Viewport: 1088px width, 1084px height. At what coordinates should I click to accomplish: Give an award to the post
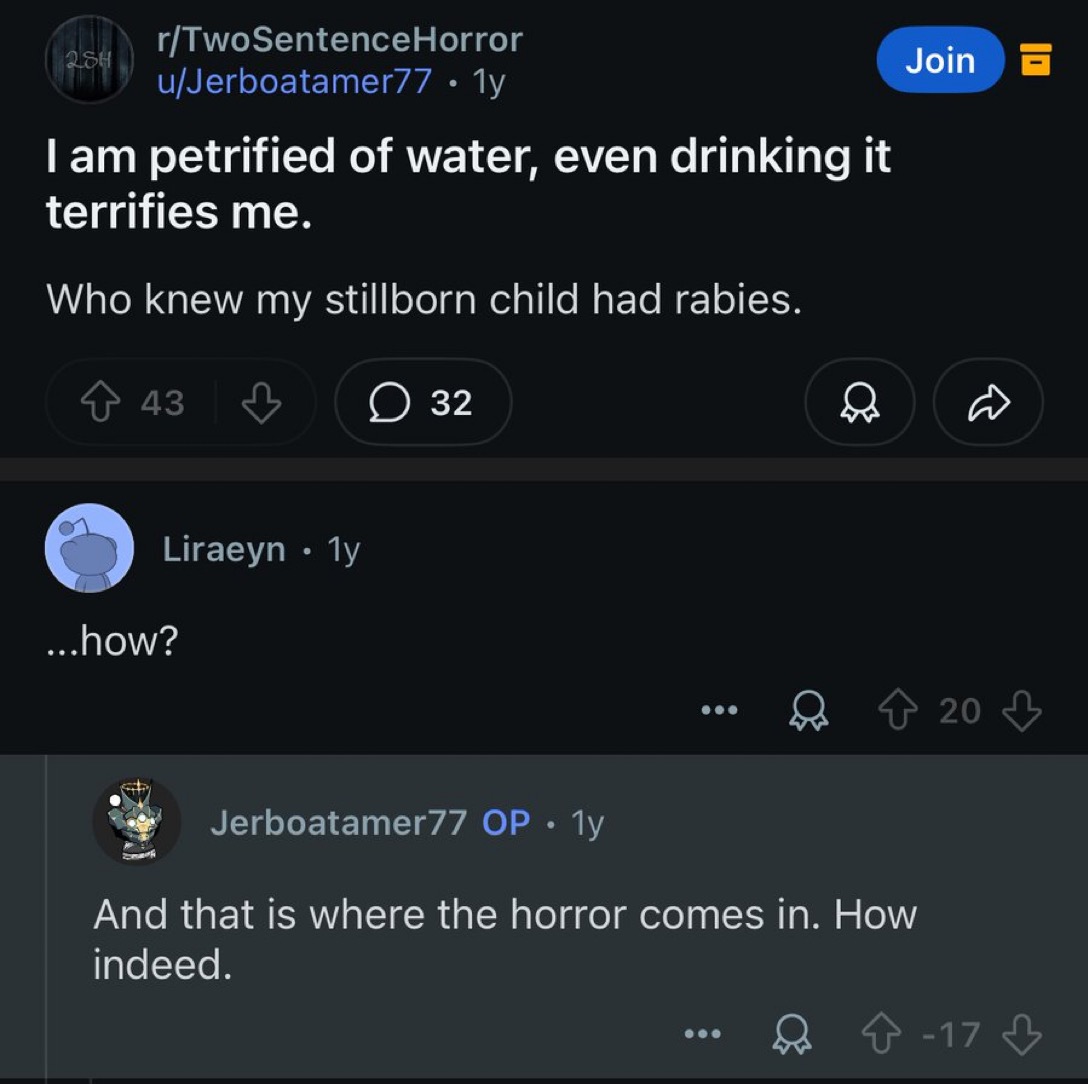[859, 402]
